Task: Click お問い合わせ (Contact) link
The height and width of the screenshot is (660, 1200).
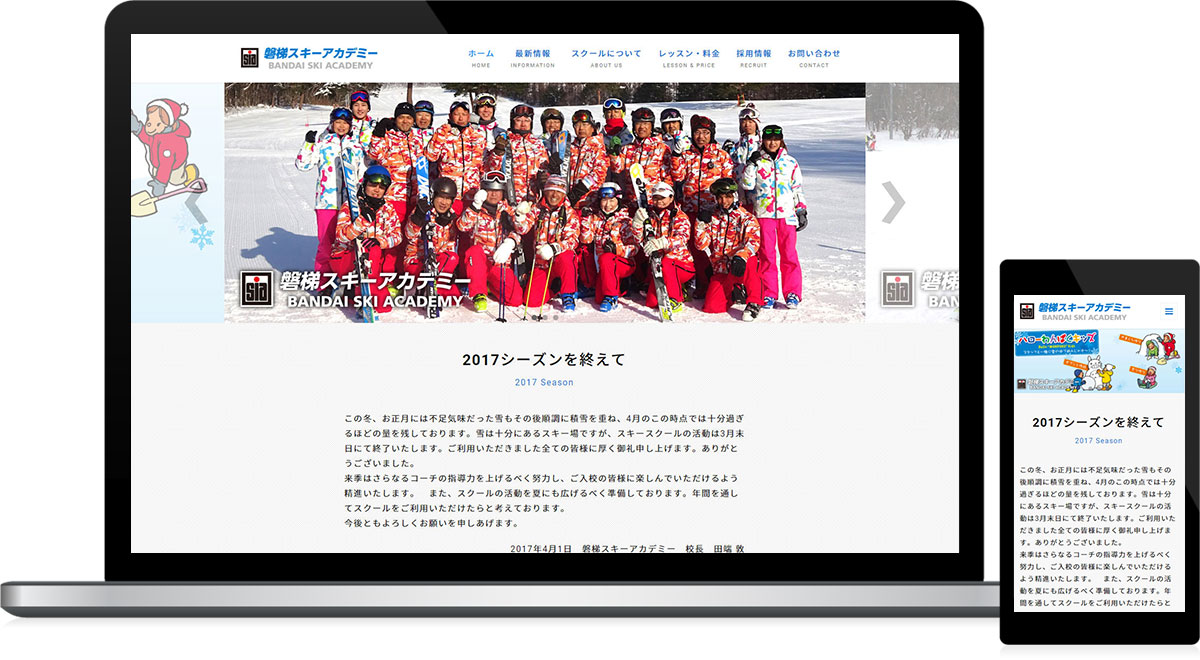Action: 814,58
